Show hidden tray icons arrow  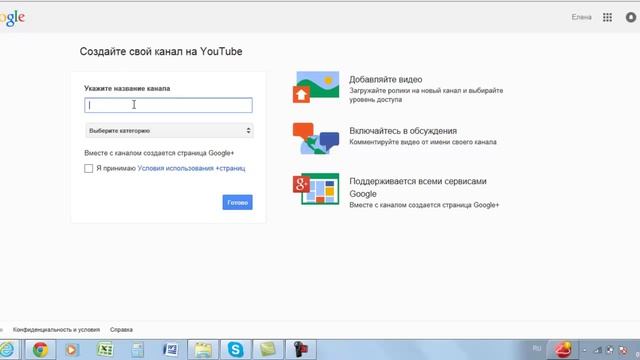tap(585, 350)
